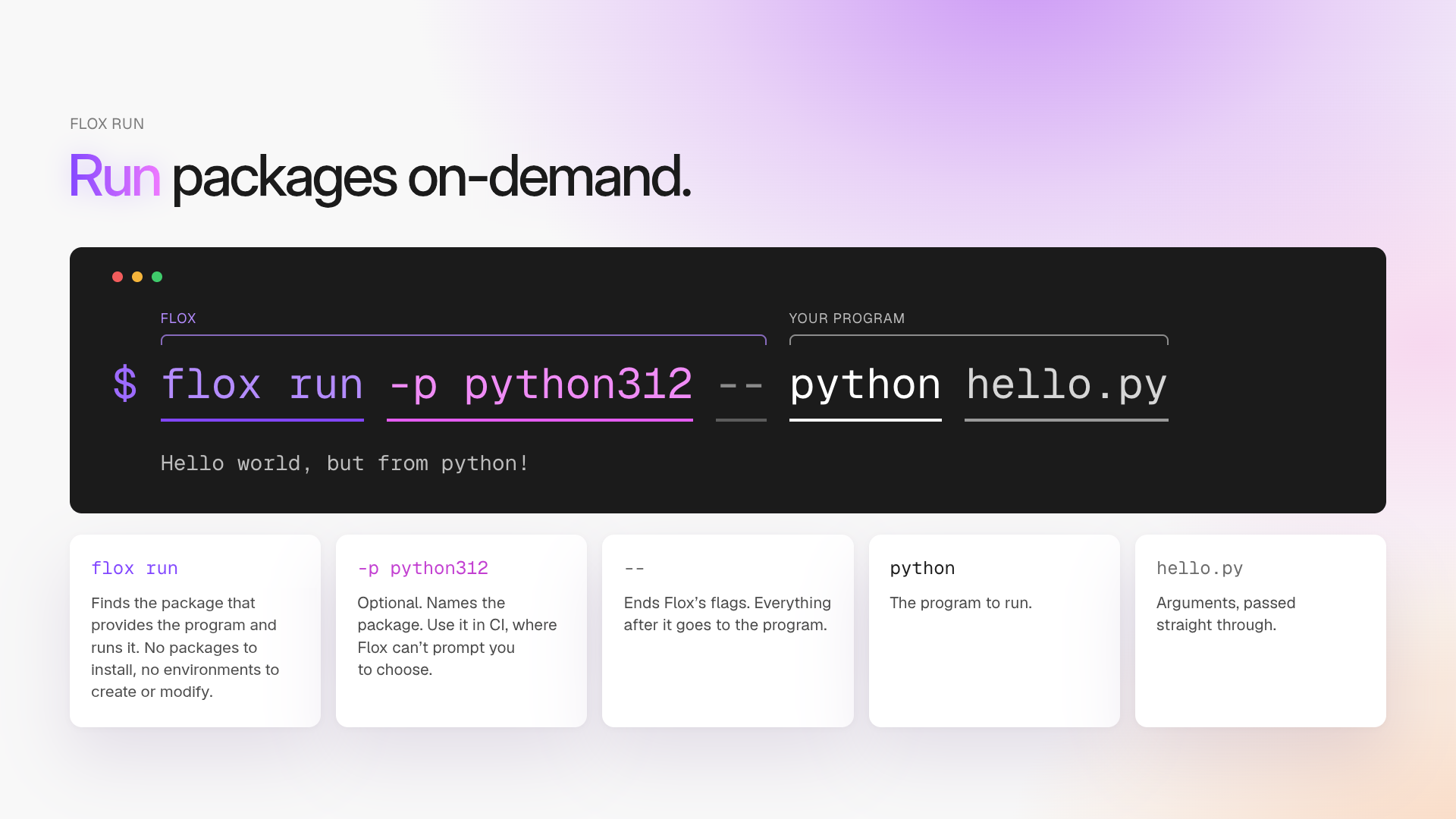
Task: Click the 'python' card heading
Action: pos(922,568)
